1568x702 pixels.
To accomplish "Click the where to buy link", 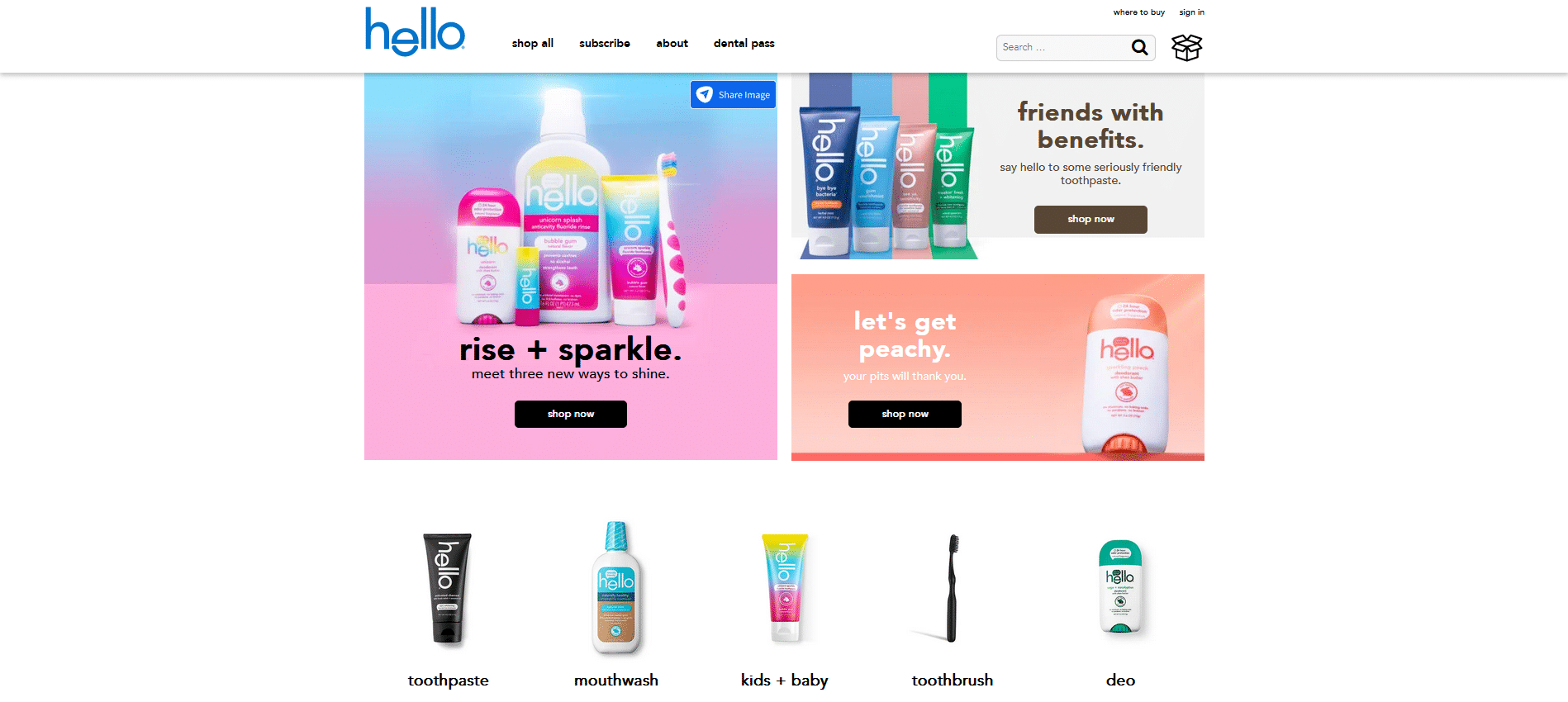I will coord(1138,12).
